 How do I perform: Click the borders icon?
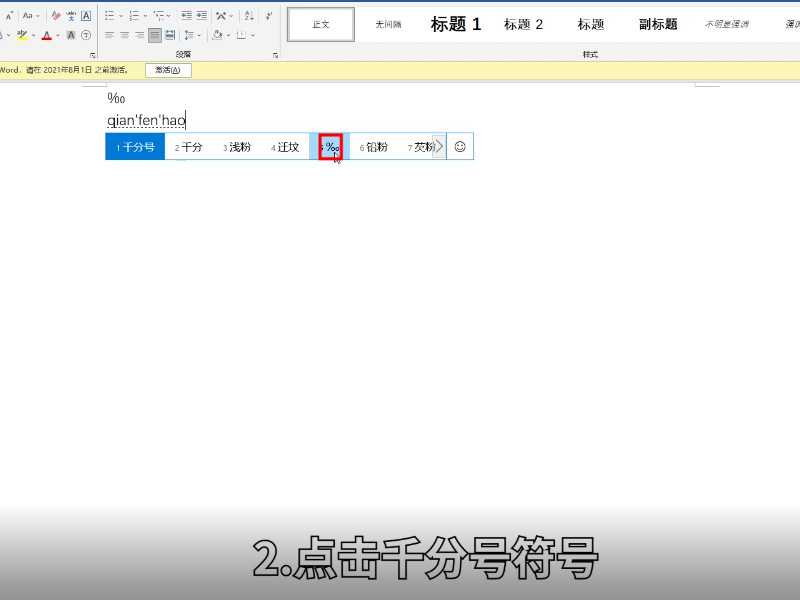click(242, 35)
